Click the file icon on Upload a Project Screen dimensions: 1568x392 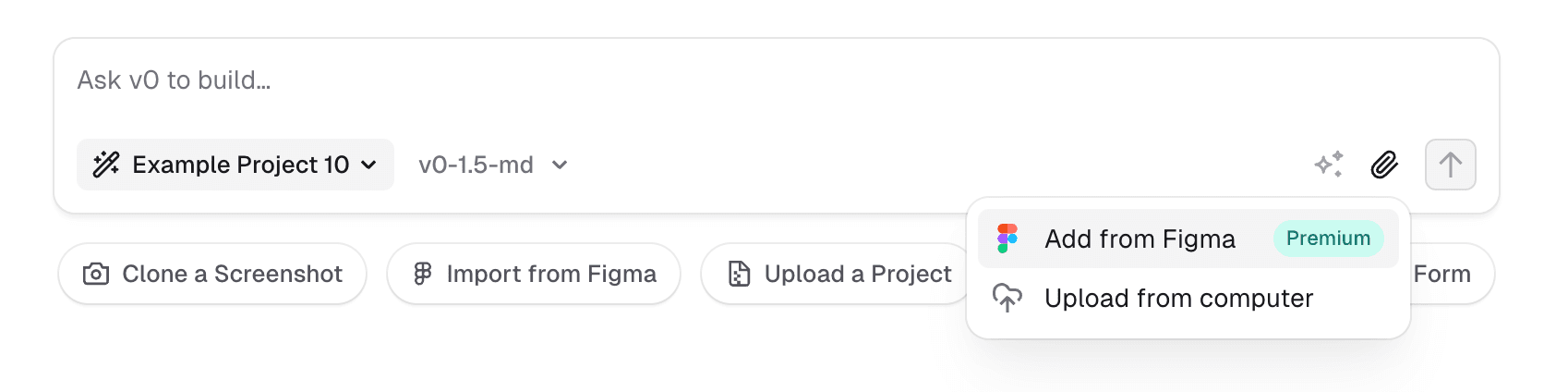pos(739,274)
